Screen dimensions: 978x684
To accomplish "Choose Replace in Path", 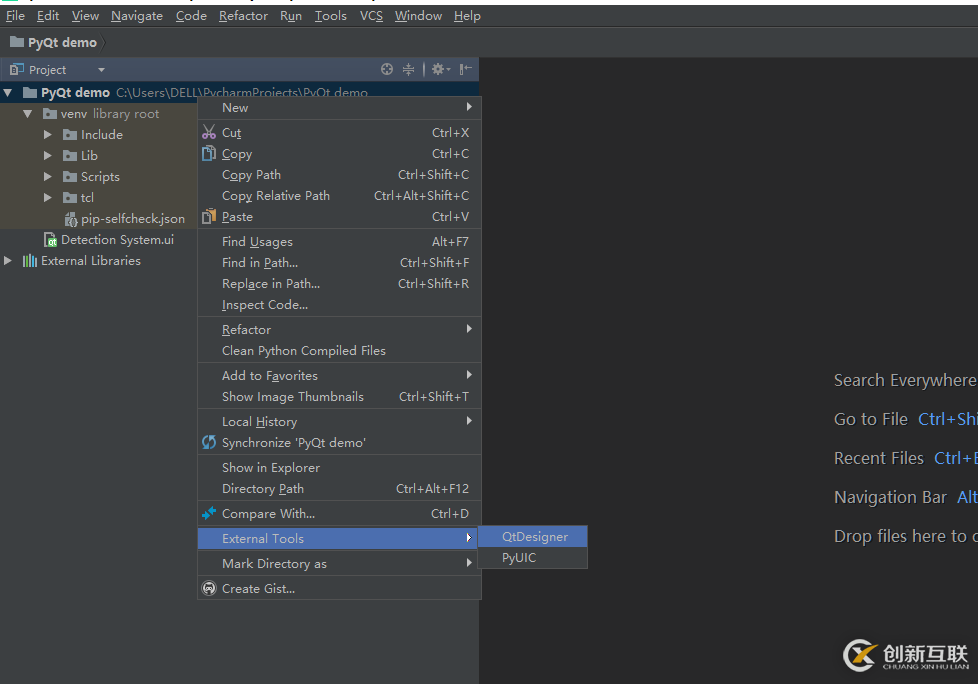I will (339, 284).
